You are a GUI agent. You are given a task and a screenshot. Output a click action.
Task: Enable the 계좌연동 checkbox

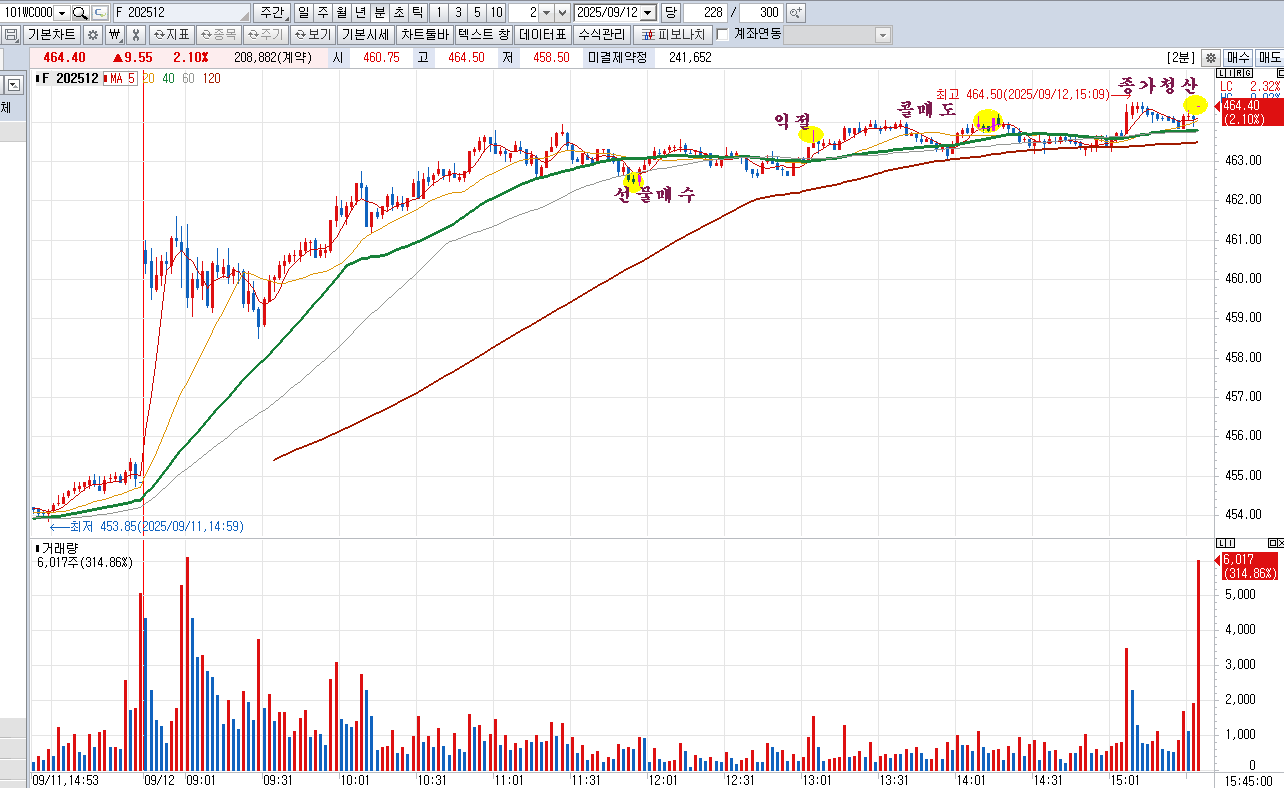723,34
